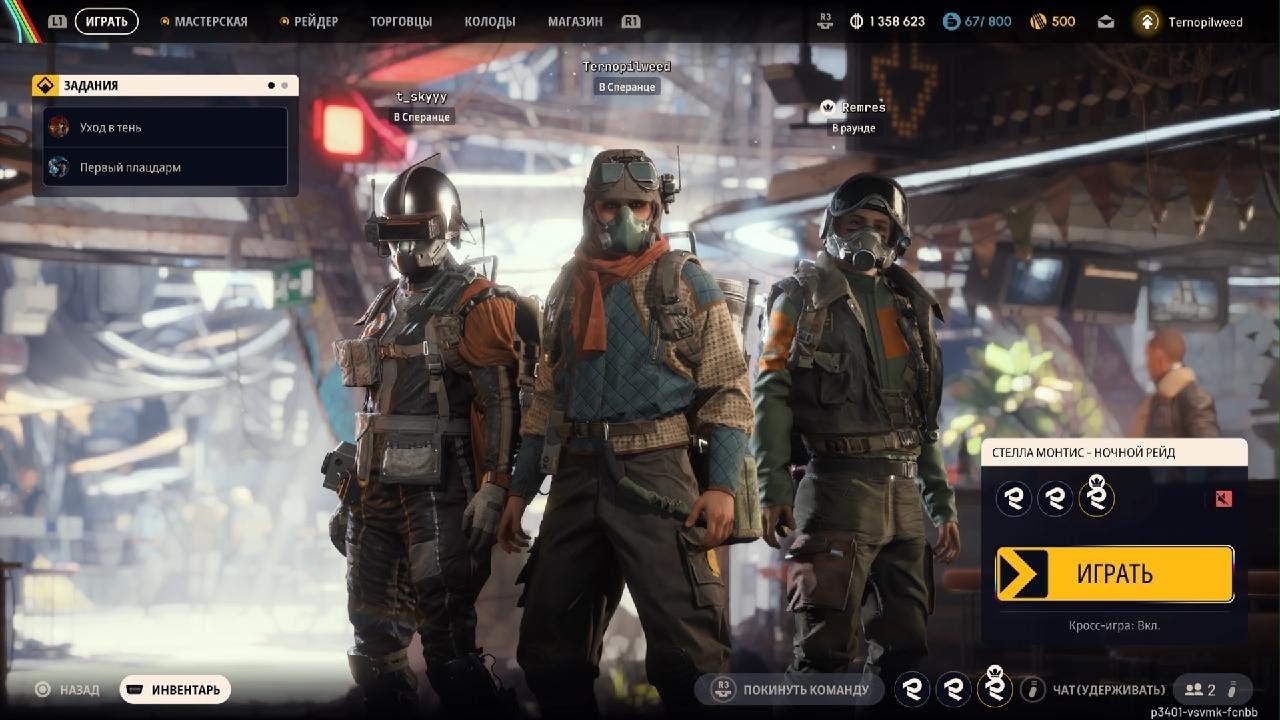Click the Первый плацдарм quest portrait icon
The image size is (1280, 720).
point(59,167)
